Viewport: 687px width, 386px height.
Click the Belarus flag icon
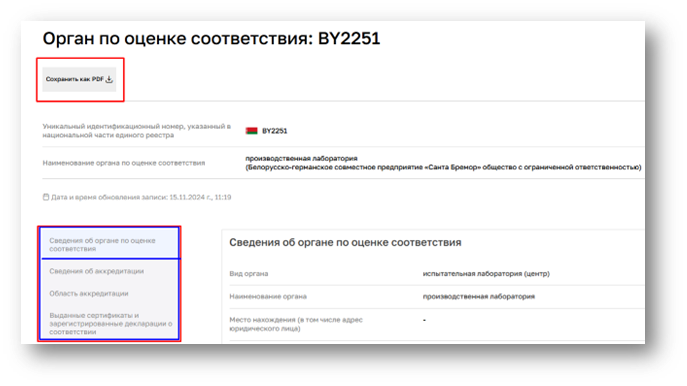click(x=251, y=131)
